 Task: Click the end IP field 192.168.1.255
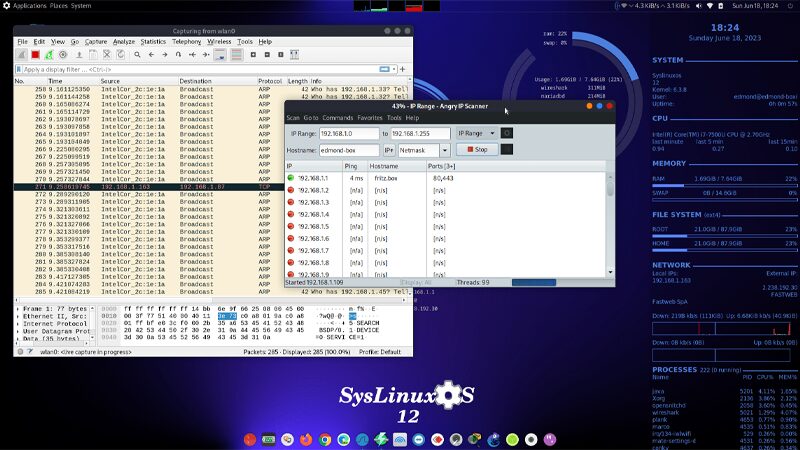tap(420, 133)
